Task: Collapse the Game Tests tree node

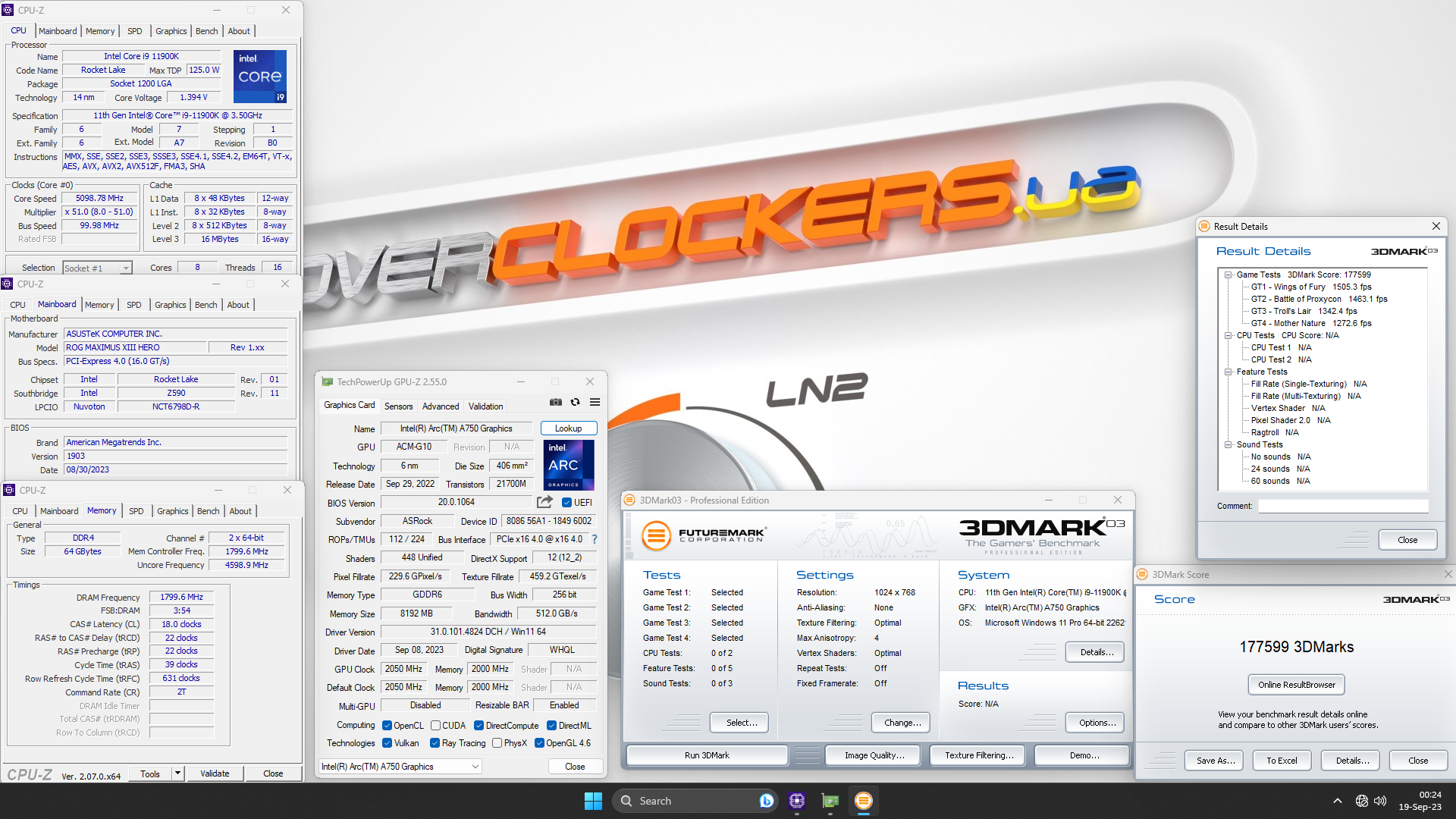Action: (1228, 275)
